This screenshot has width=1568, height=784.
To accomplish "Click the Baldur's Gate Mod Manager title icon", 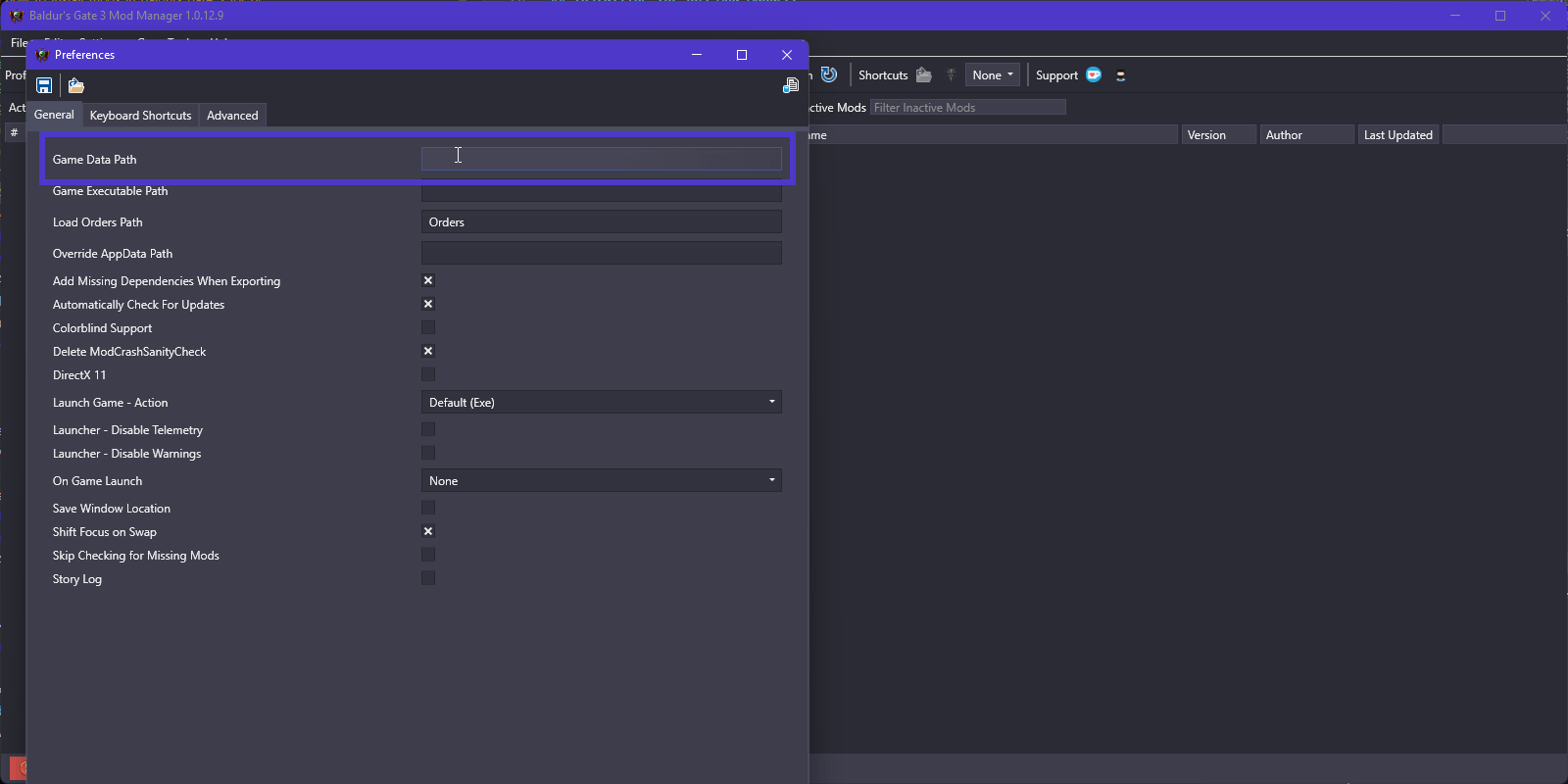I will 16,16.
